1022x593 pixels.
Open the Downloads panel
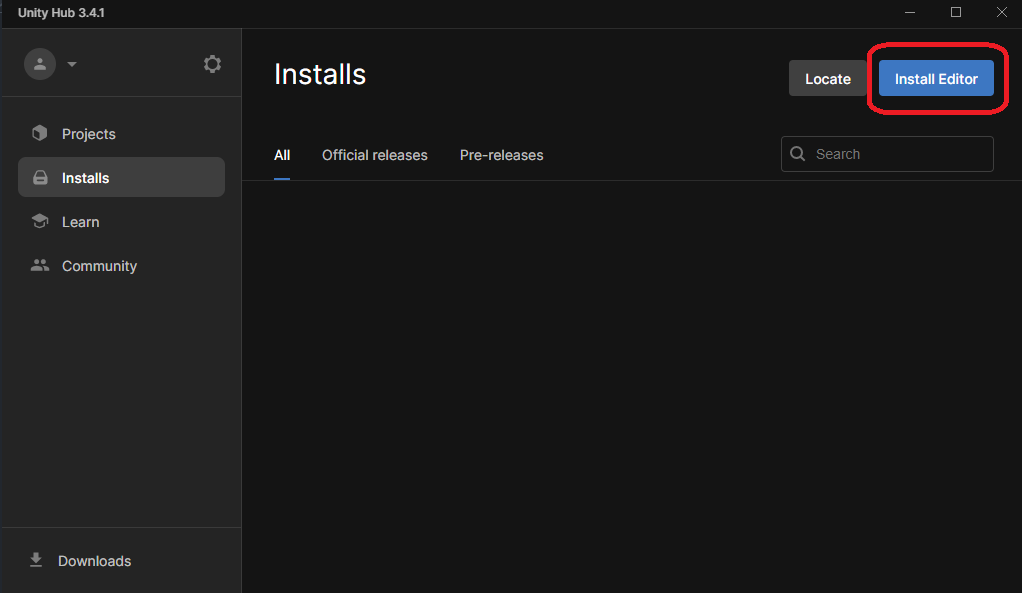[95, 560]
